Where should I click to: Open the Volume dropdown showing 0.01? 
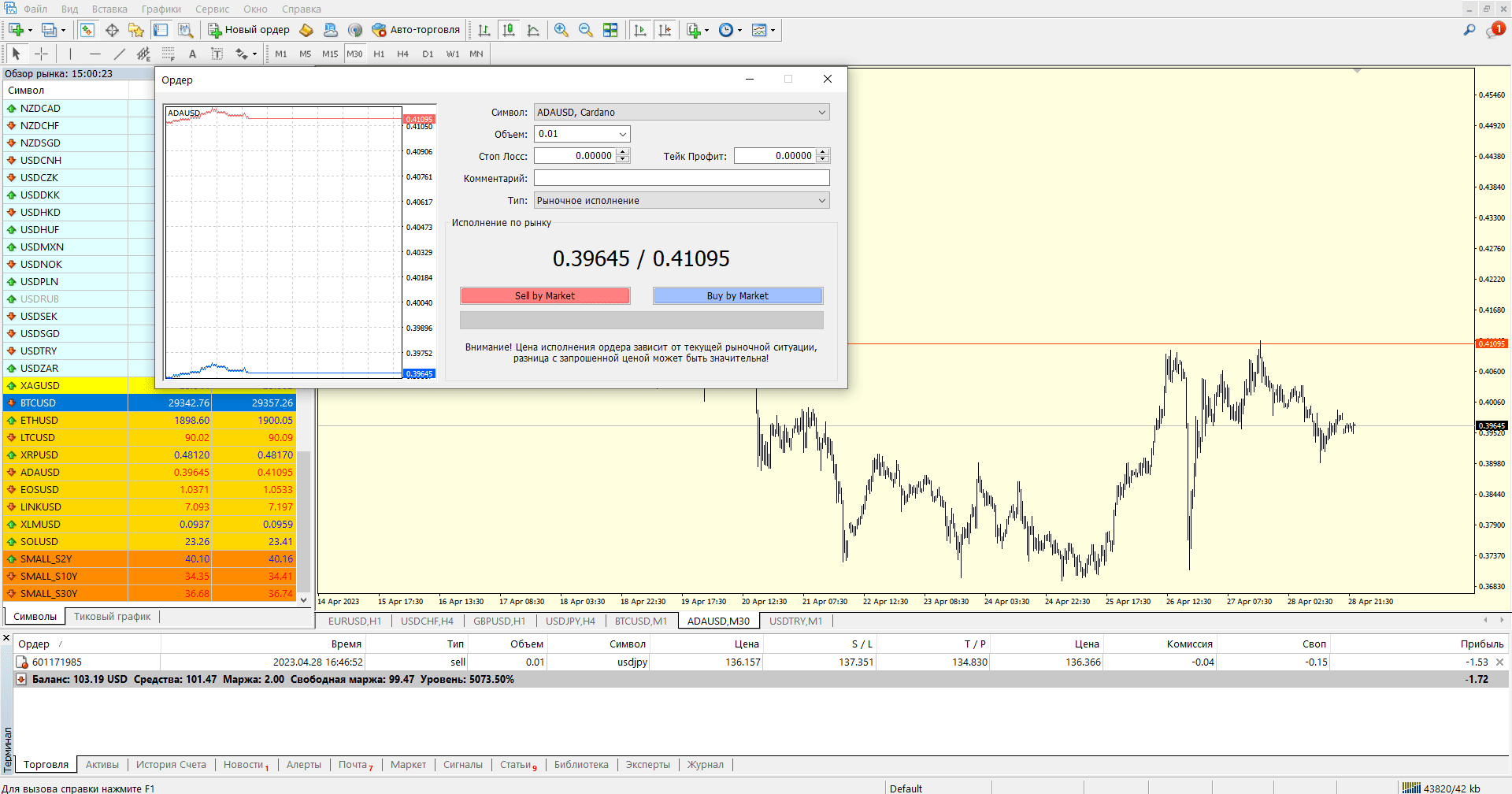point(583,134)
